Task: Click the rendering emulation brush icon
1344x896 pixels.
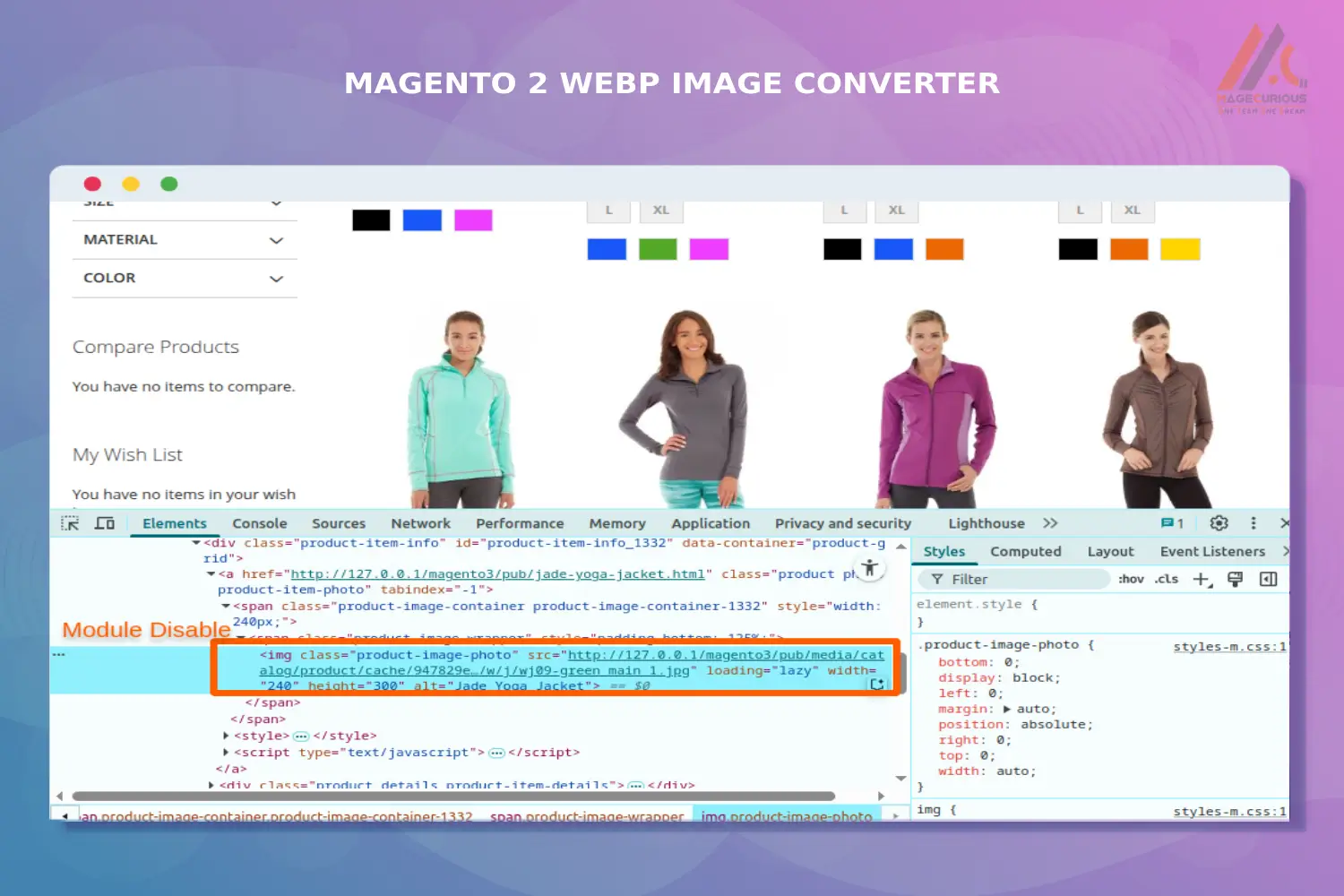Action: tap(1235, 579)
